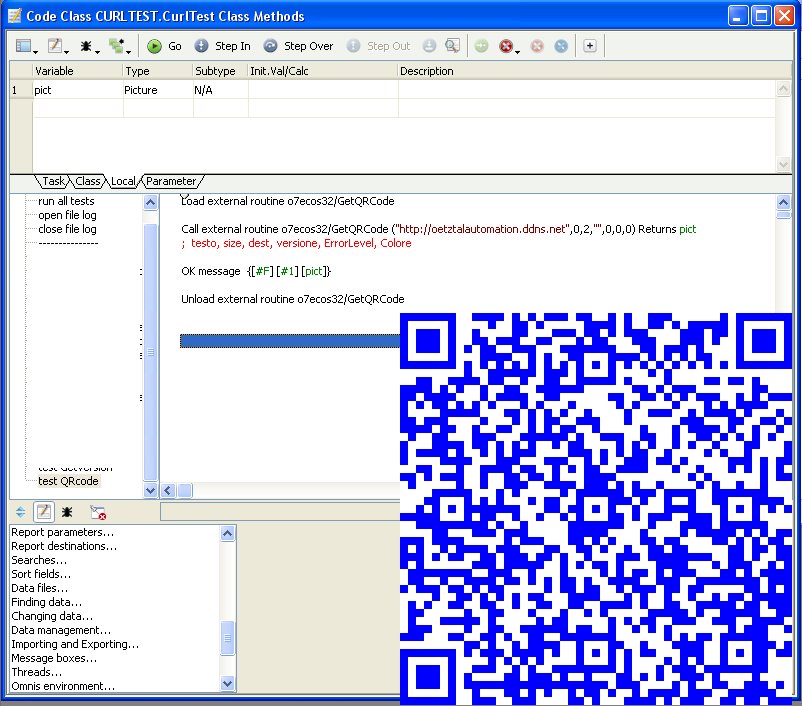The width and height of the screenshot is (802, 706).
Task: Select the red comment line 'testo, size, dest'
Action: (x=296, y=243)
